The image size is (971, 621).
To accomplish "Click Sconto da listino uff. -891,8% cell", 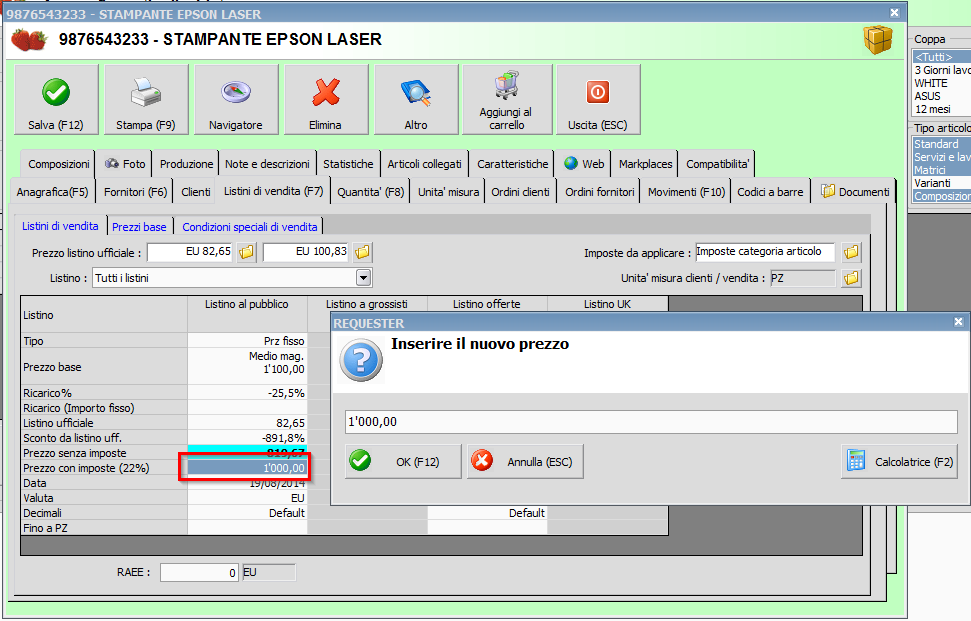I will [248, 438].
